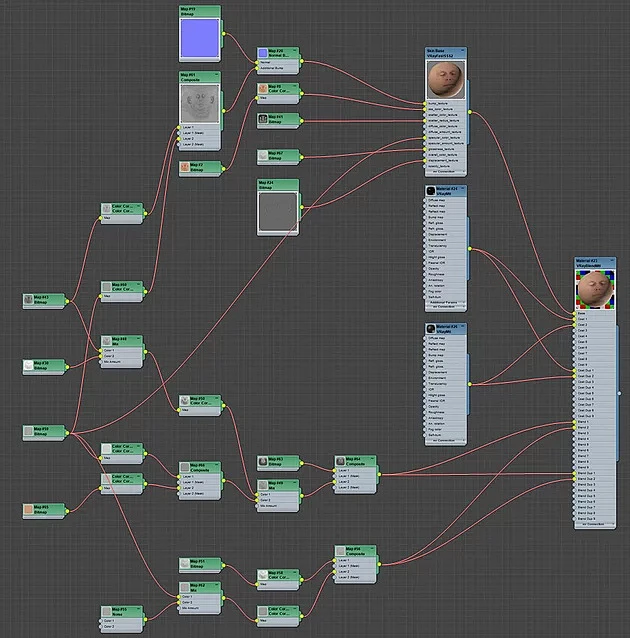Select the Map #41 Bitmap node icon
The image size is (630, 638).
263,120
